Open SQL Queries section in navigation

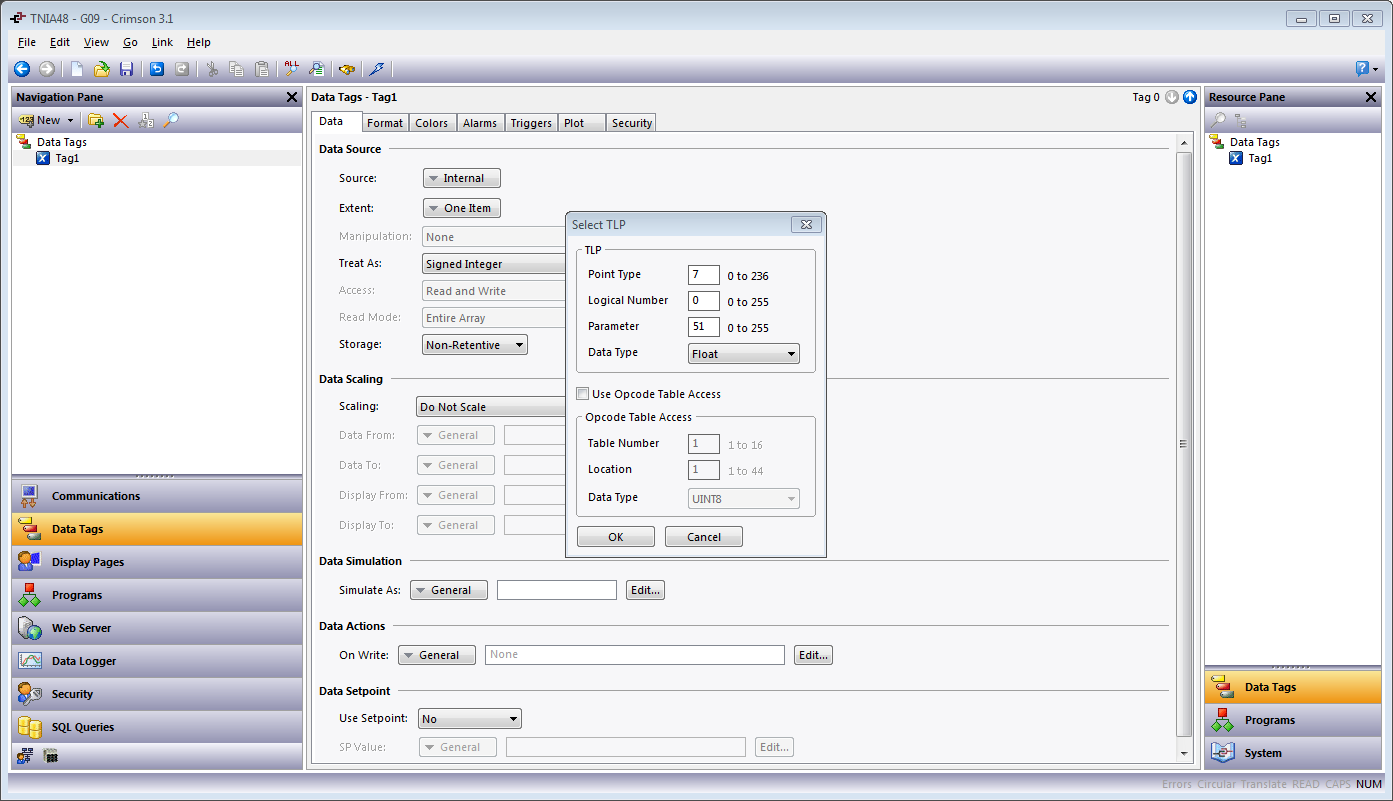click(157, 727)
